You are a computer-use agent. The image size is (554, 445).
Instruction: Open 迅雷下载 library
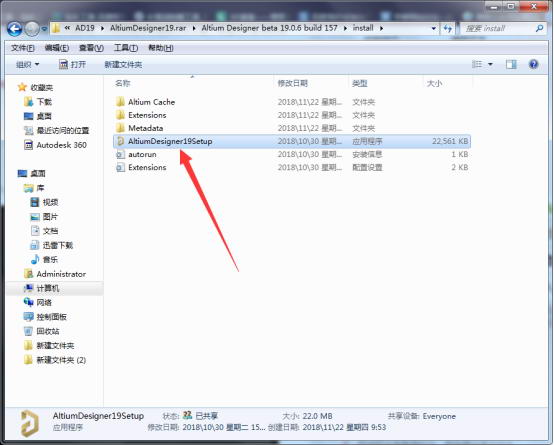52,245
